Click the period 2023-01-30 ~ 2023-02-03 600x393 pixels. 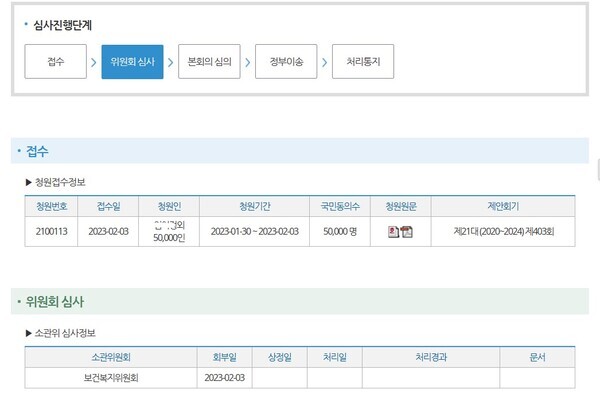point(254,232)
